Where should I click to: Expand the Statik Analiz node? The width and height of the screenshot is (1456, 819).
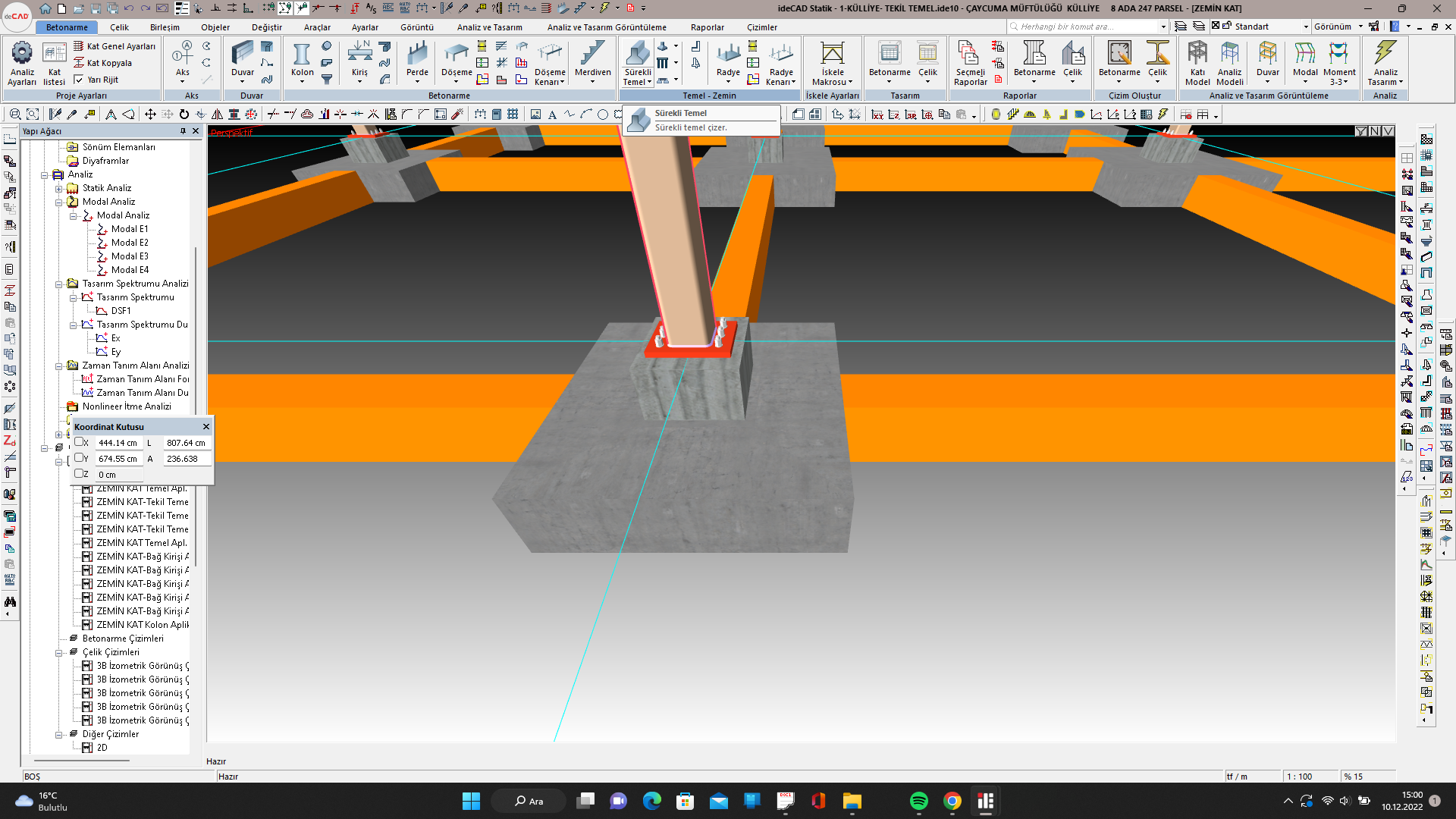[59, 188]
